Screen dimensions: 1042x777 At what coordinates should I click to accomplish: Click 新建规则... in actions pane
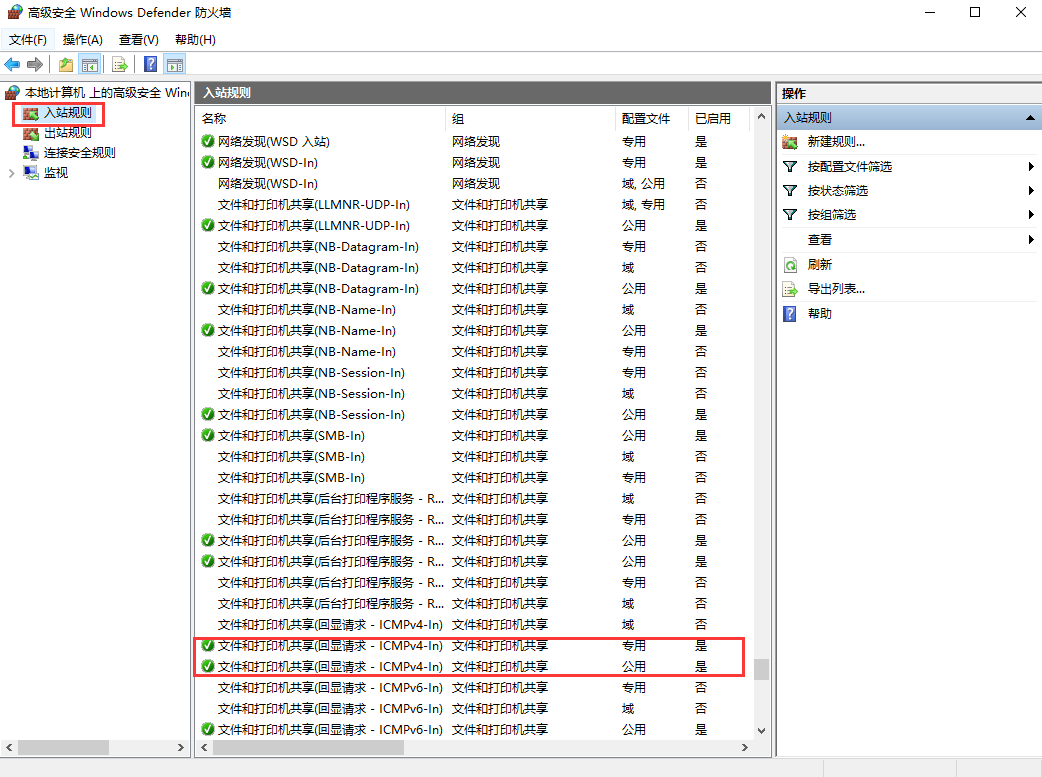coord(836,142)
